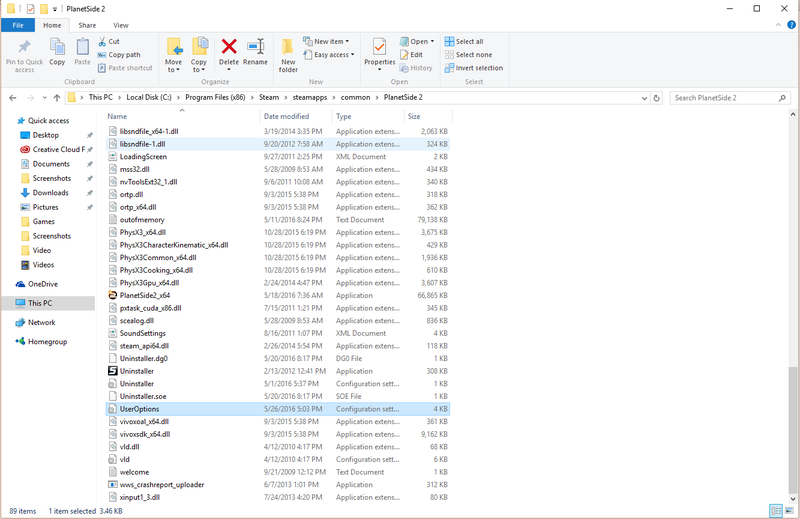Click the file list vertical scrollbar thumb
Image resolution: width=800 pixels, height=519 pixels.
[x=792, y=429]
